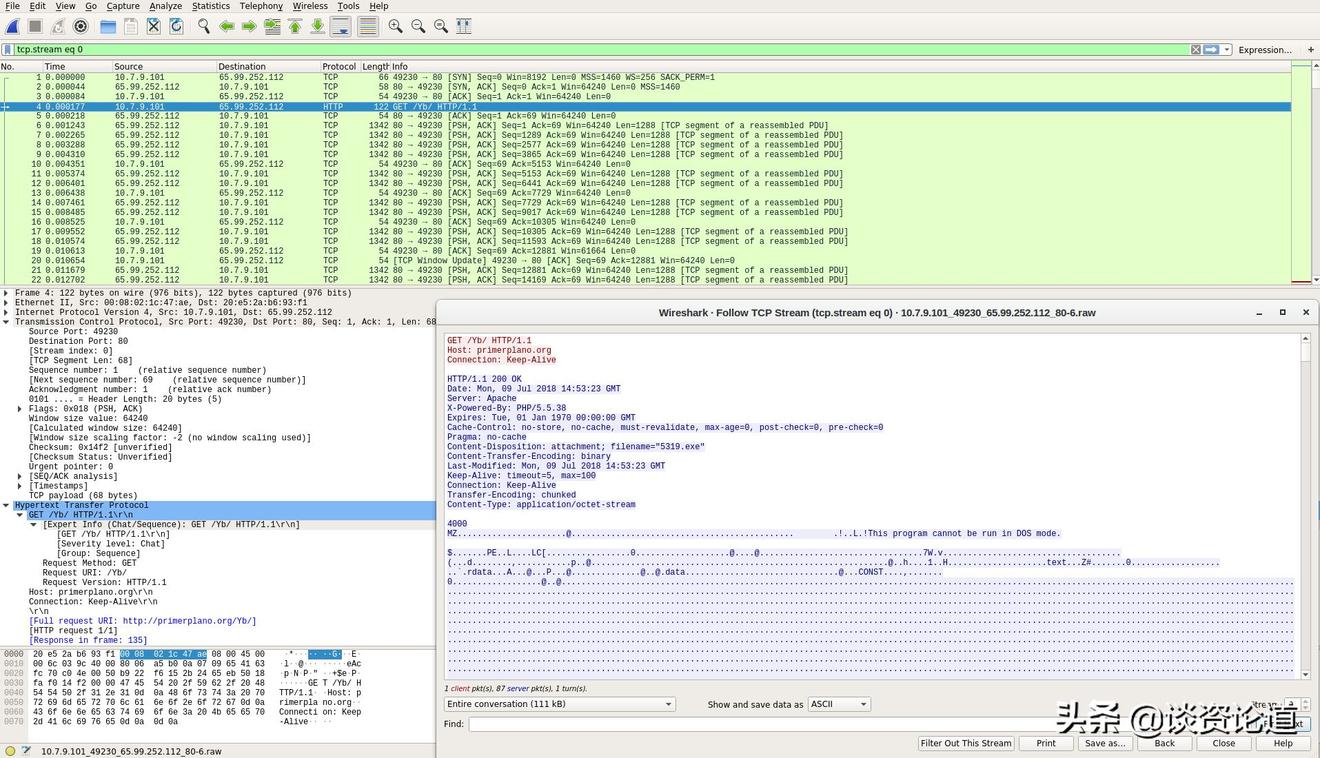1320x758 pixels.
Task: Open the Statistics menu
Action: [x=211, y=6]
